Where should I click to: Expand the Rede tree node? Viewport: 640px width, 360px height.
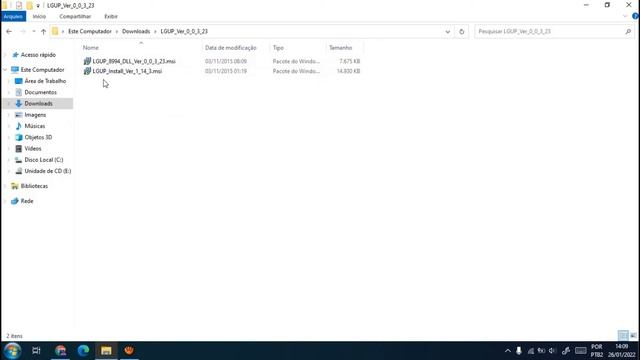5,201
